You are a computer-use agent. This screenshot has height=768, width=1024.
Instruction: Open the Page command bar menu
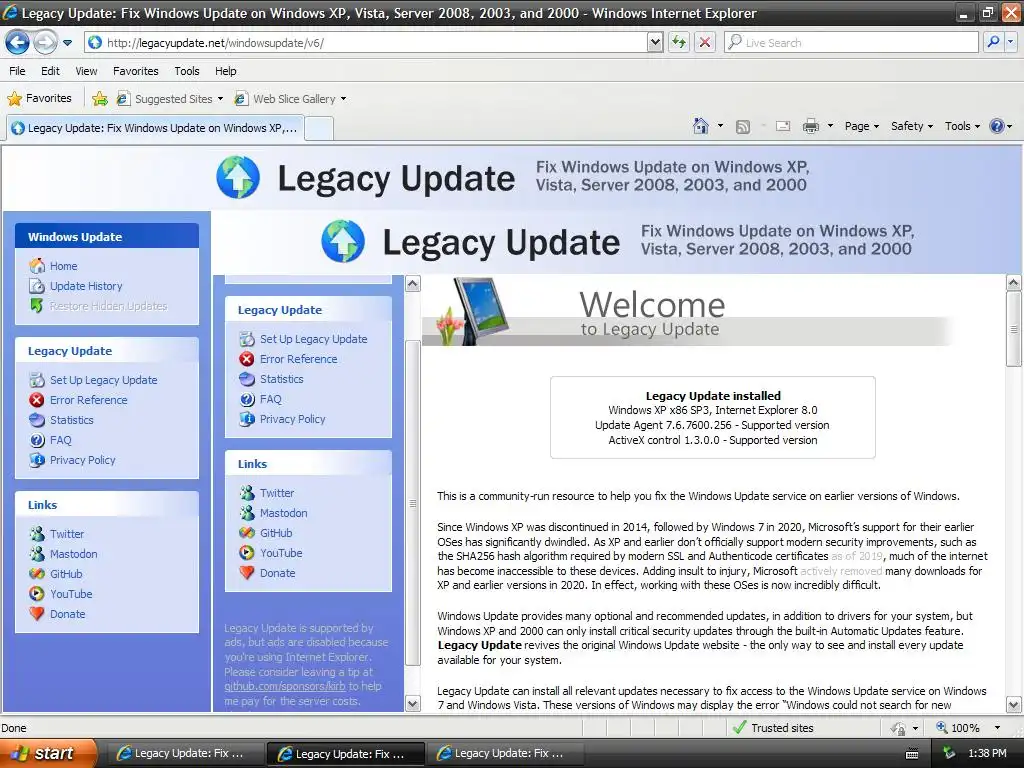tap(862, 126)
